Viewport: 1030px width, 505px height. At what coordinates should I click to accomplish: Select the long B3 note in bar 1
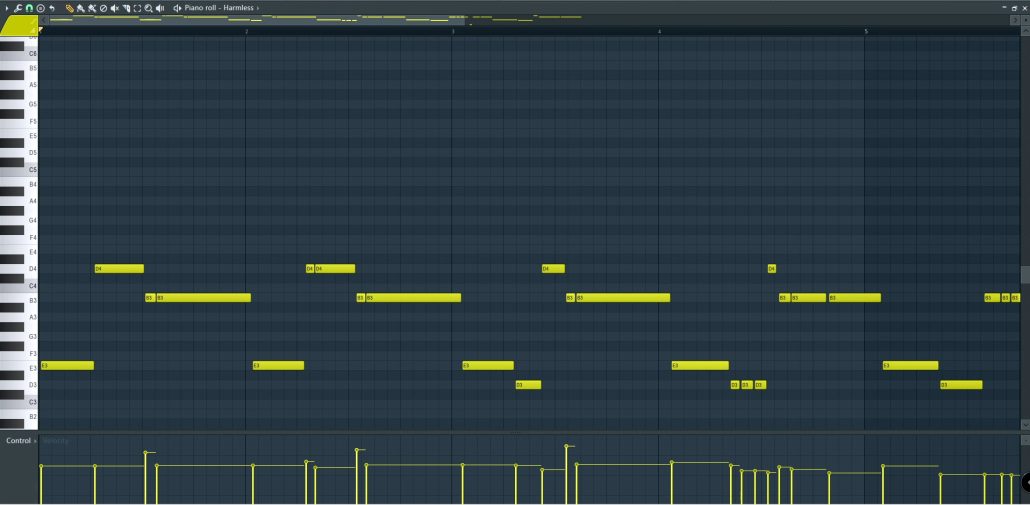coord(203,297)
